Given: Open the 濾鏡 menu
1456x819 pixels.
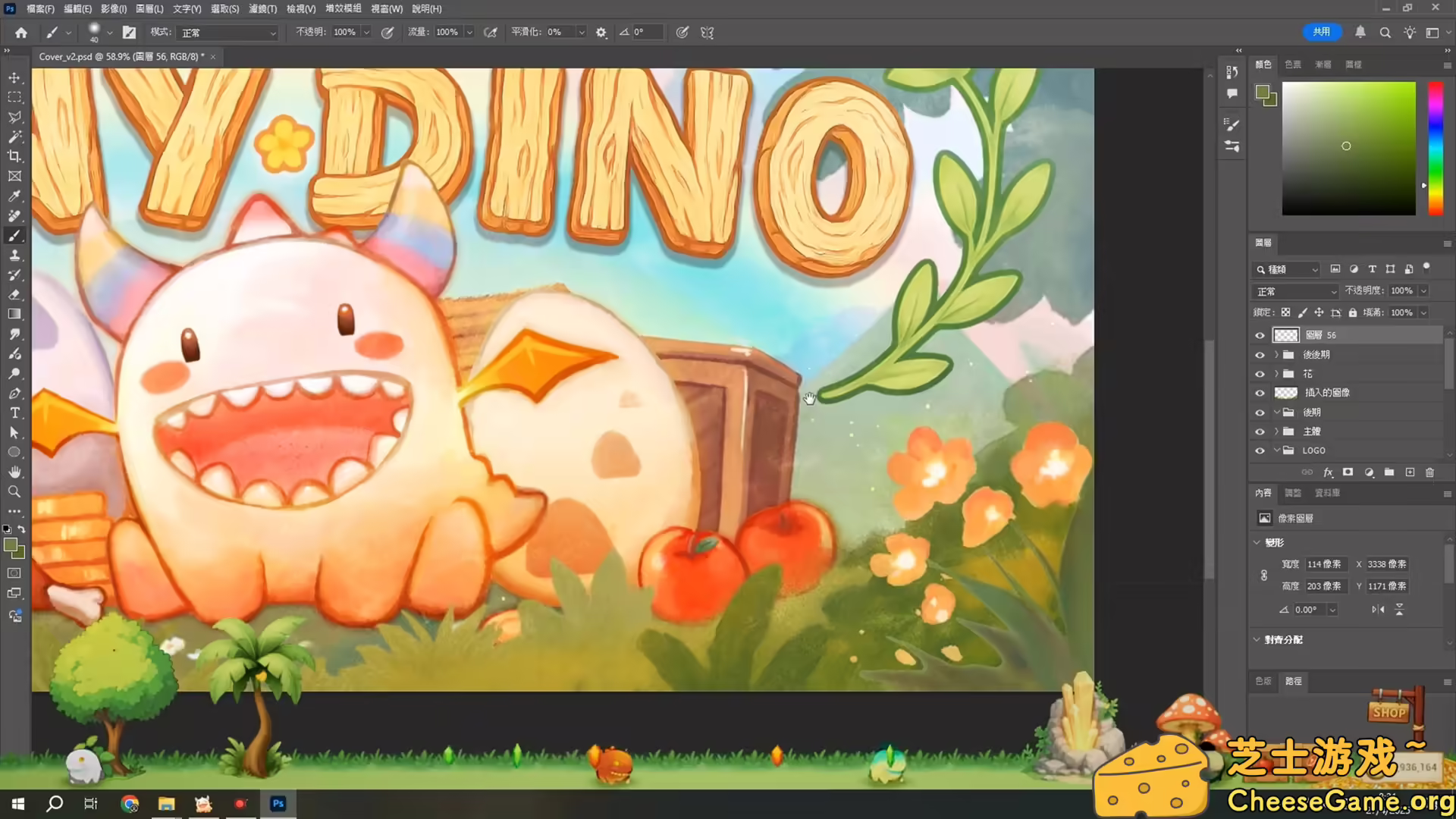Looking at the screenshot, I should pyautogui.click(x=262, y=8).
